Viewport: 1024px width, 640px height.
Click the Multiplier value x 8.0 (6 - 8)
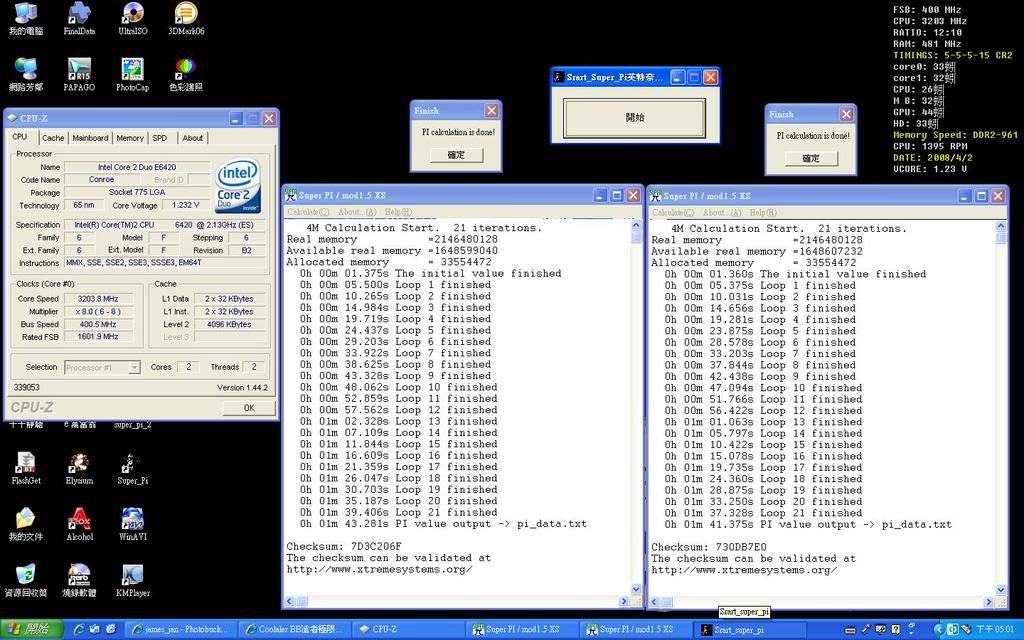point(98,312)
